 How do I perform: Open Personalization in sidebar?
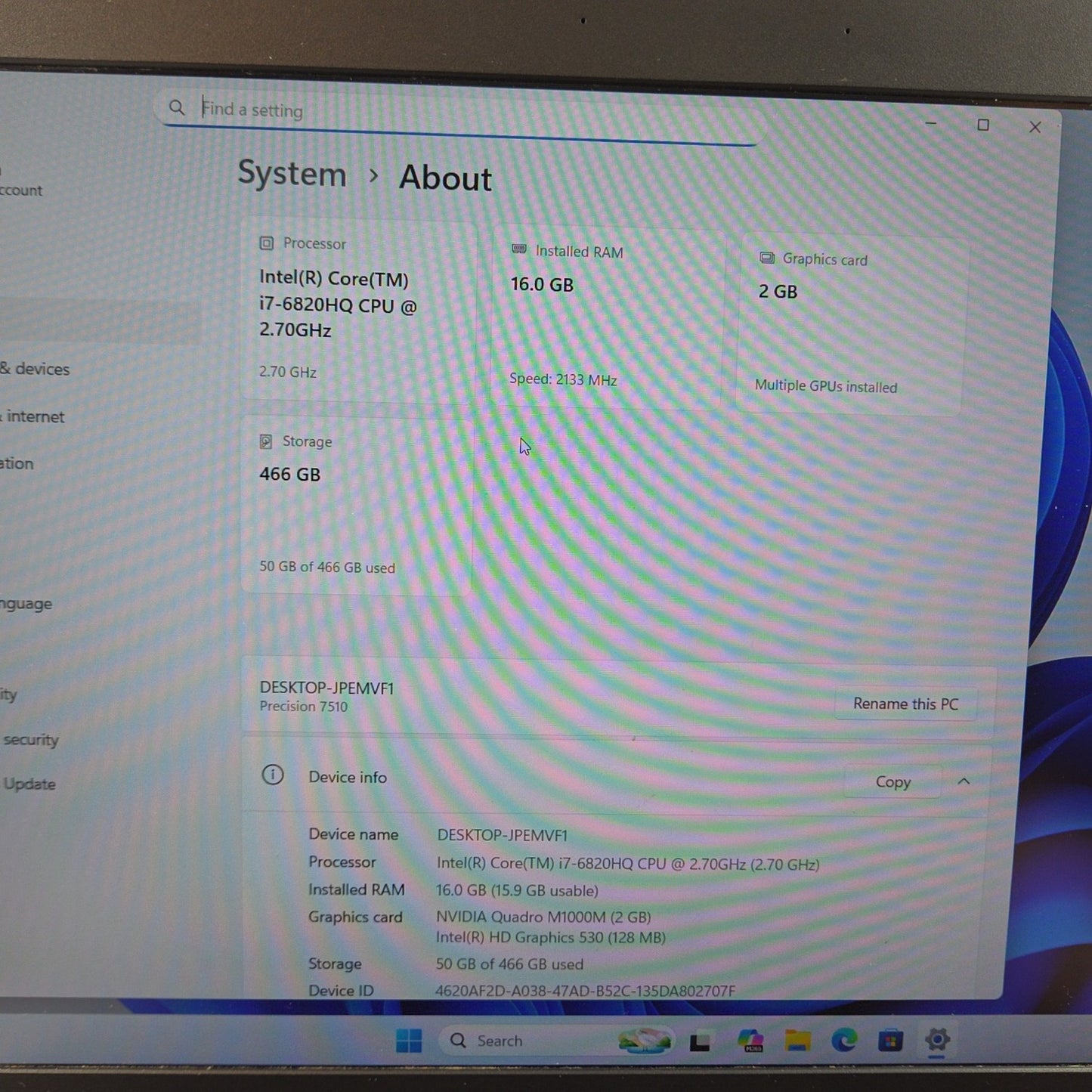point(17,463)
